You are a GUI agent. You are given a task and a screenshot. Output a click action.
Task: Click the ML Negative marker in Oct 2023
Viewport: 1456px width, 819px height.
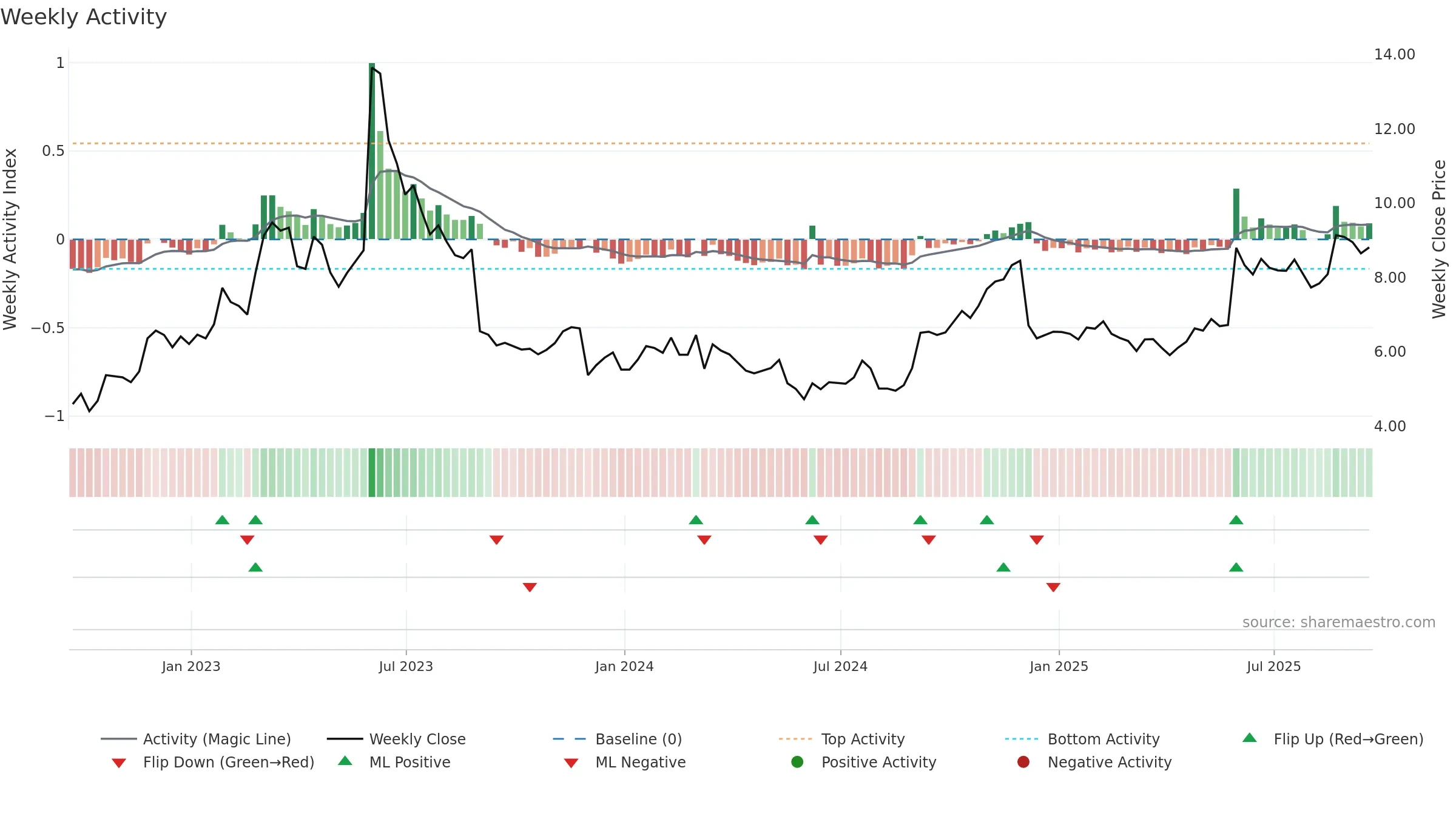(530, 587)
